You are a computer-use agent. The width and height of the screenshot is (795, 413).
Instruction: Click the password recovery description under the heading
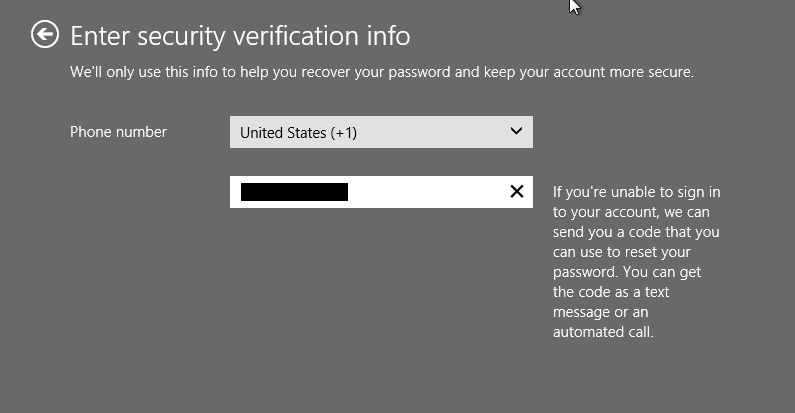click(x=381, y=72)
